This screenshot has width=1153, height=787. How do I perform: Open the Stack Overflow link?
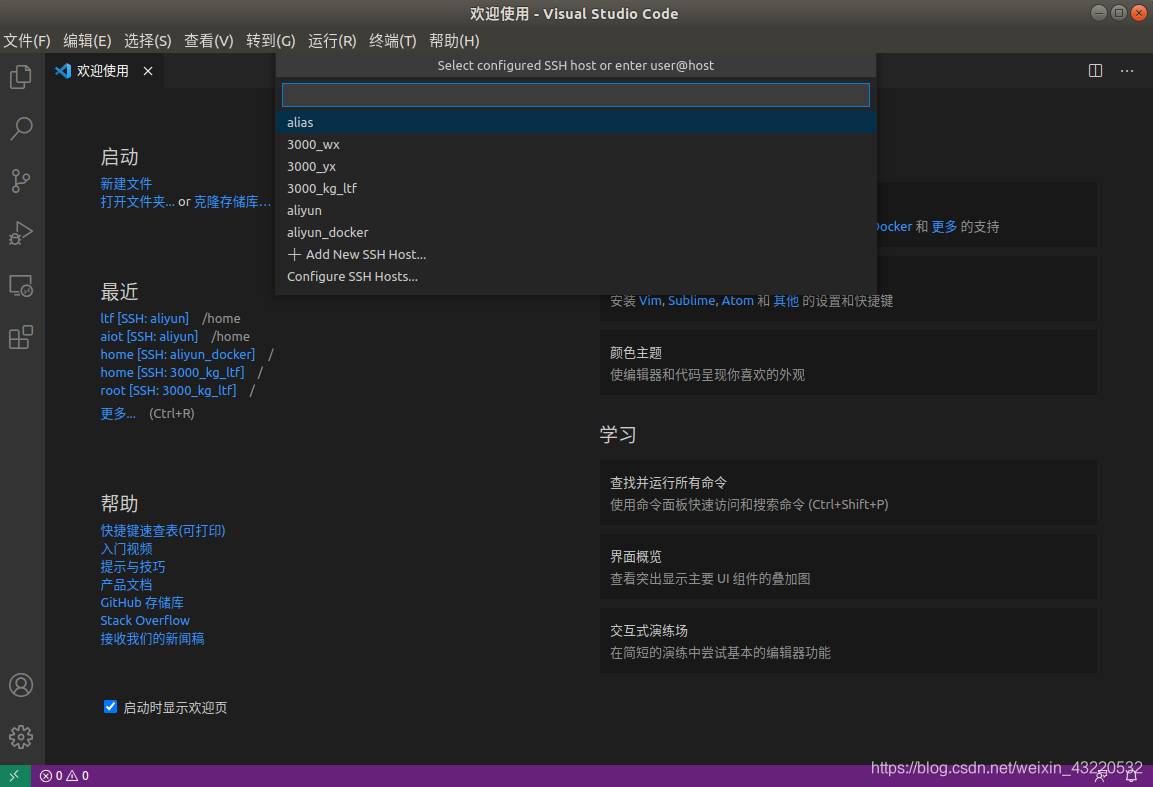pos(145,621)
